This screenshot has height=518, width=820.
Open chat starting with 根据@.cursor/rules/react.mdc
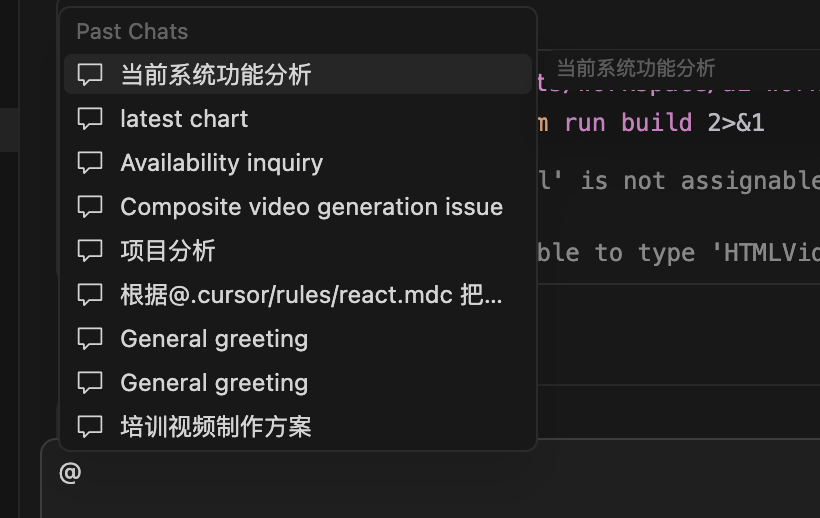click(311, 295)
